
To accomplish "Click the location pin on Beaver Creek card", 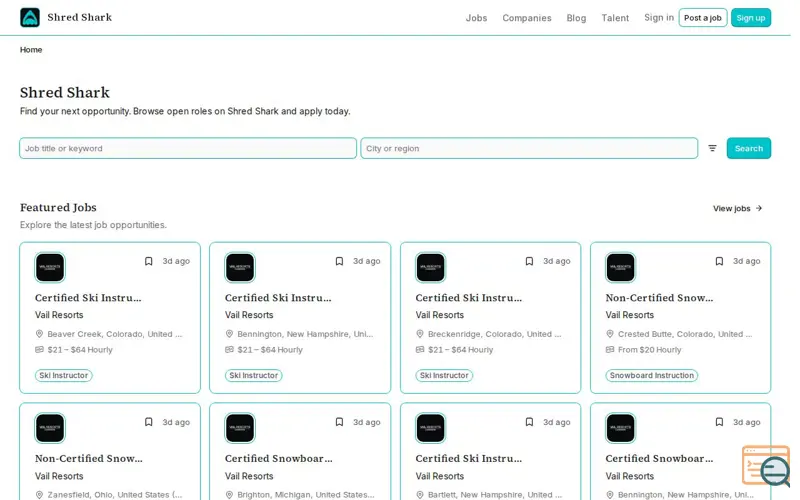I will 39,334.
